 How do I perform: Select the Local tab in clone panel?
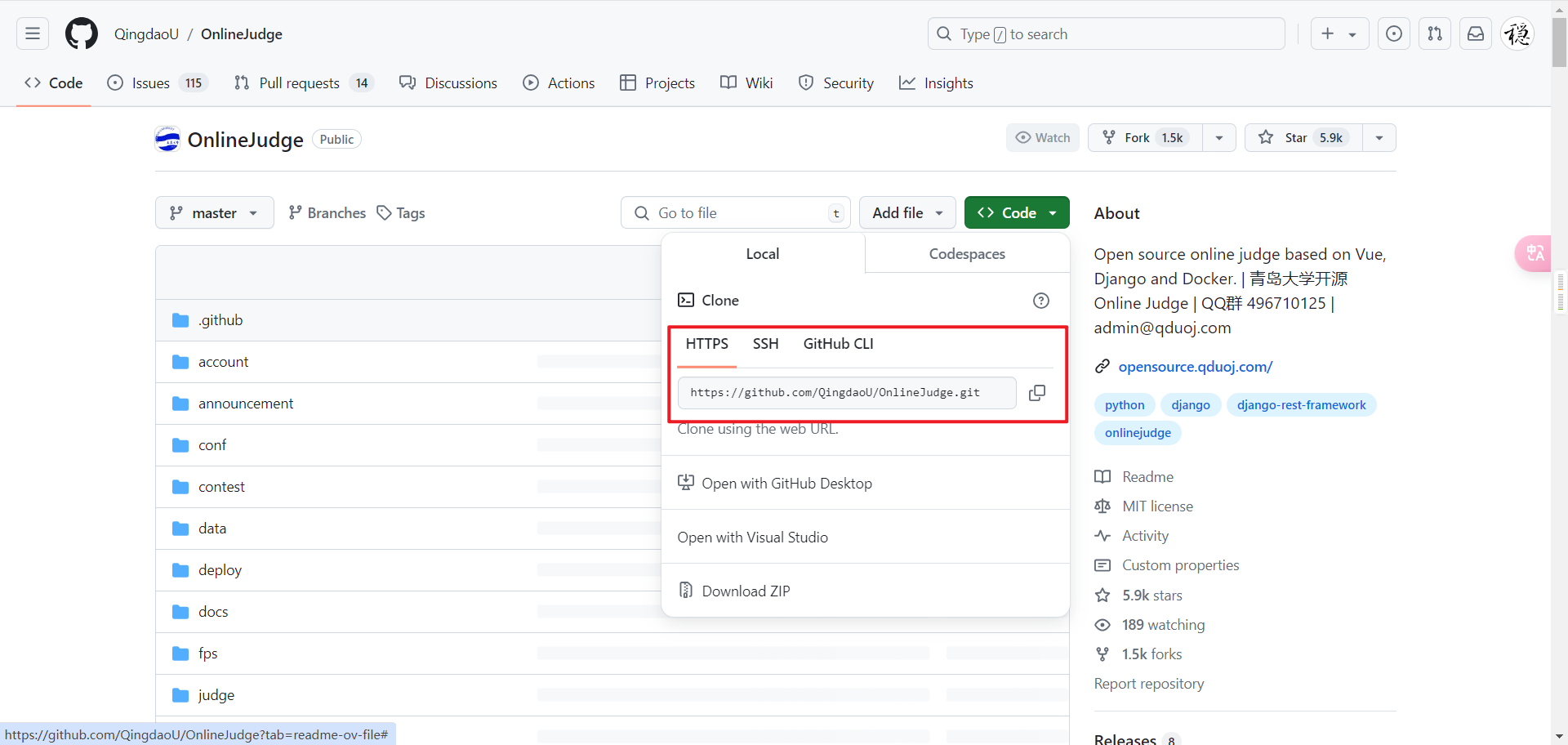[763, 253]
